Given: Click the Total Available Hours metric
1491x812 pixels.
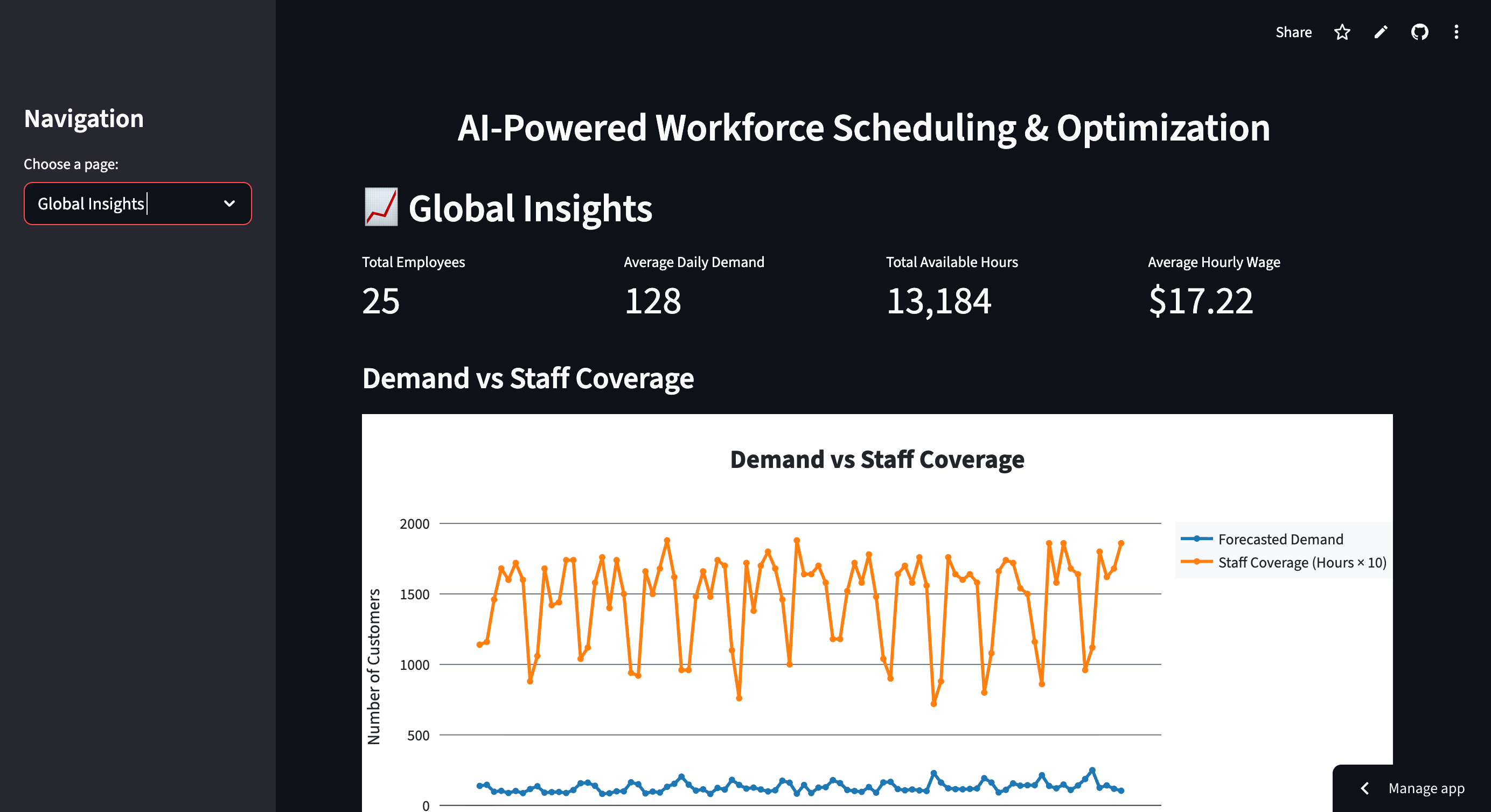Looking at the screenshot, I should (x=938, y=301).
